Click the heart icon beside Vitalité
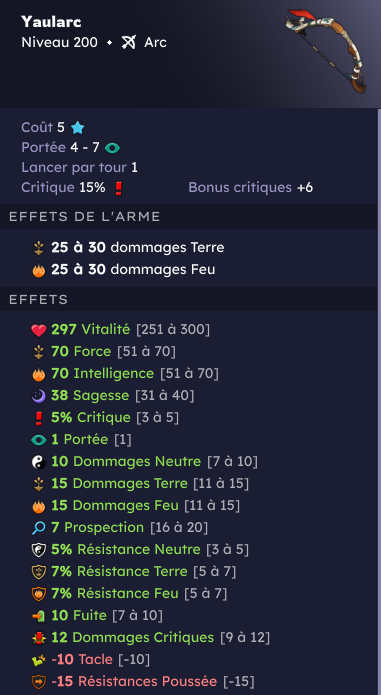 [39, 330]
